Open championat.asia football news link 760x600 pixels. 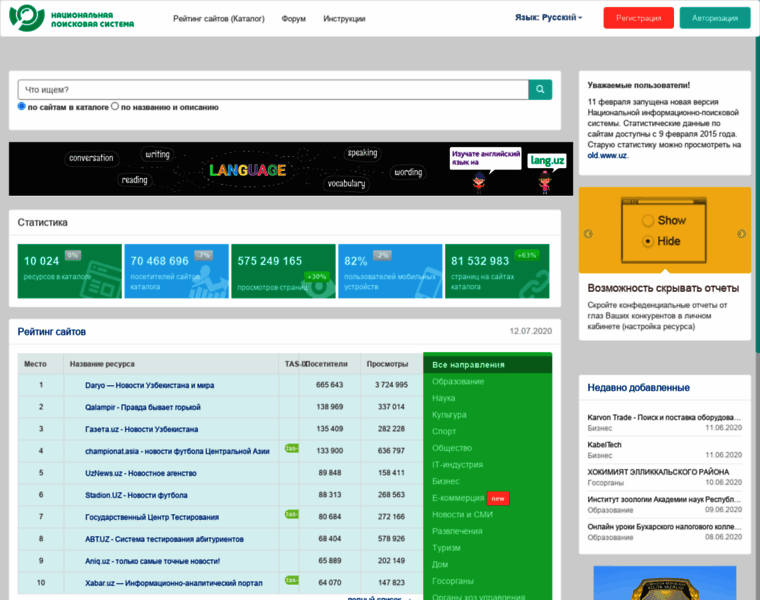[177, 451]
